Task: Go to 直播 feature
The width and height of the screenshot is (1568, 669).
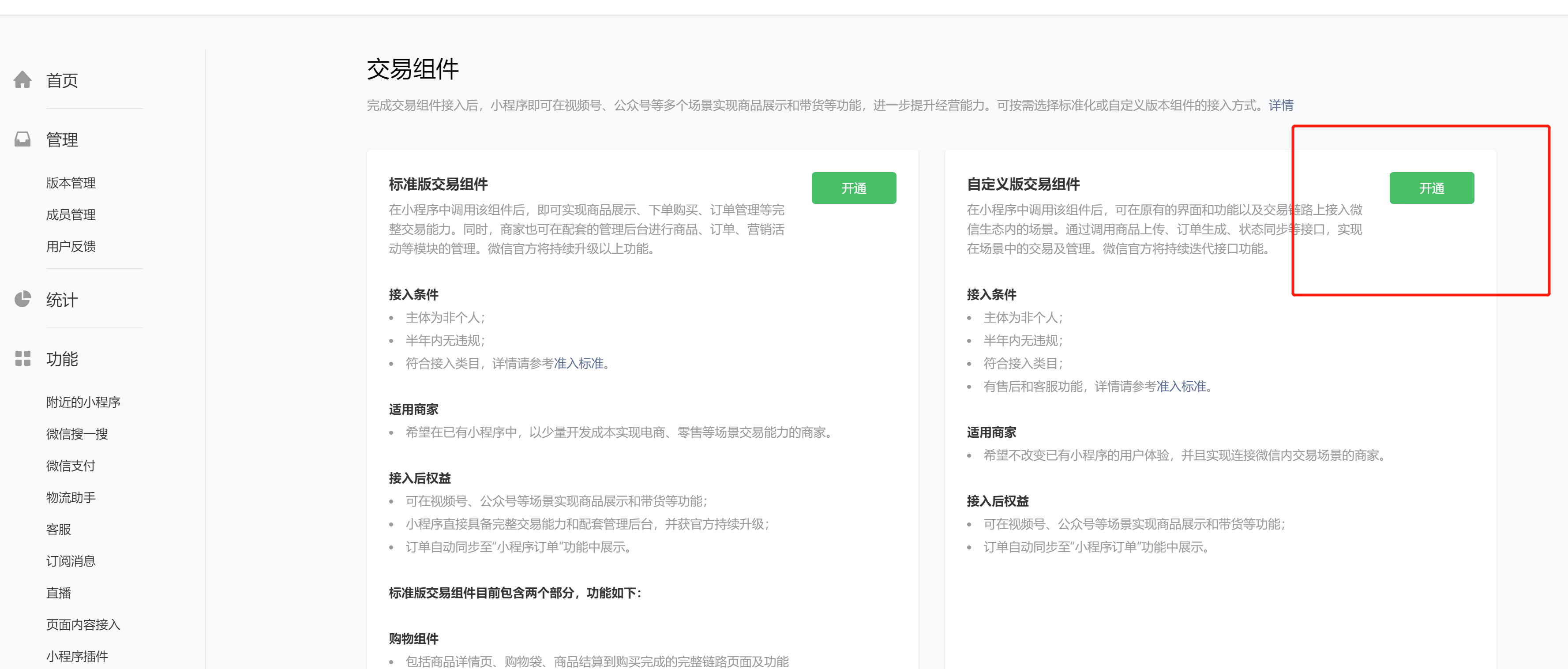Action: click(58, 592)
